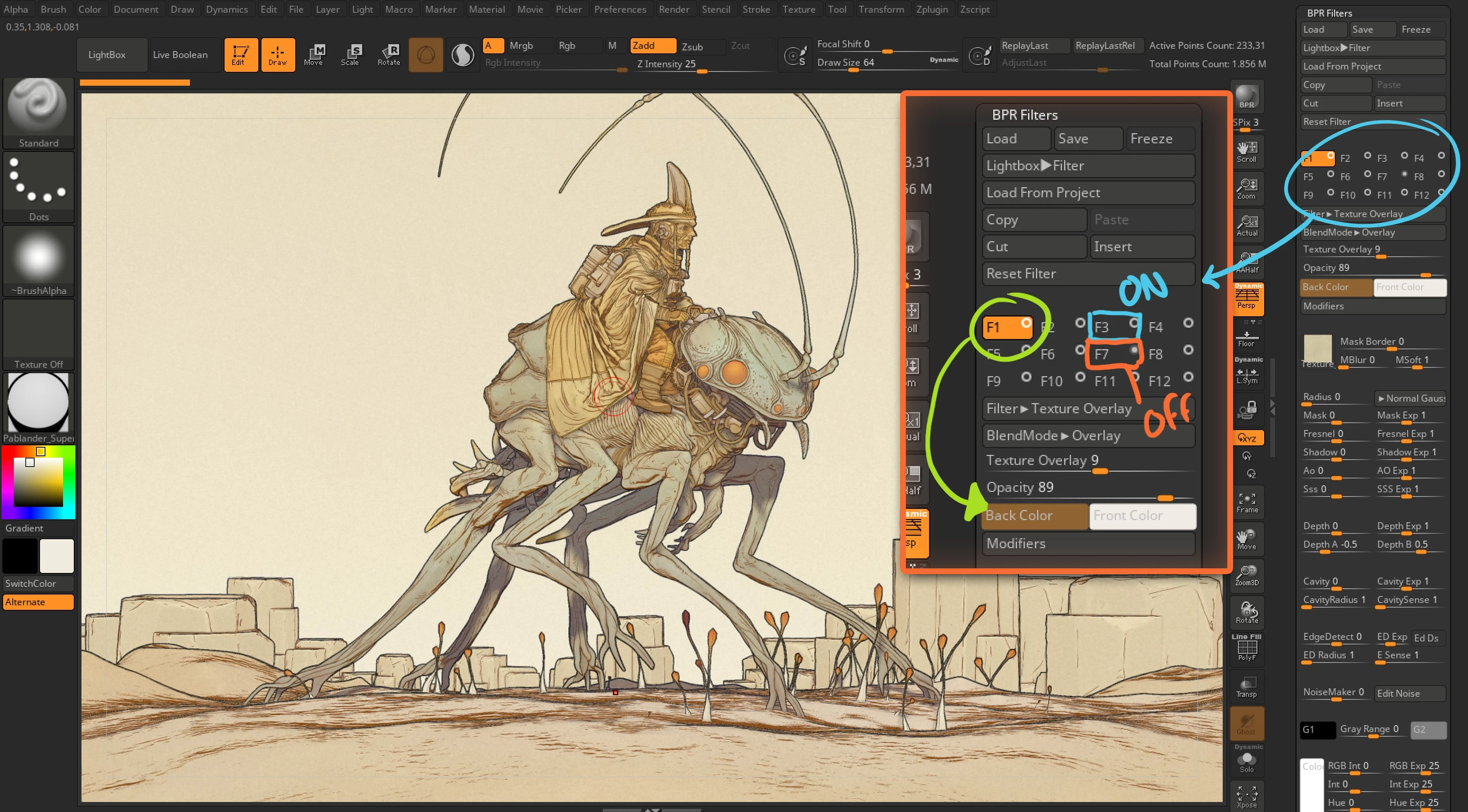The image size is (1468, 812).
Task: Toggle the Zsub button
Action: 702,46
